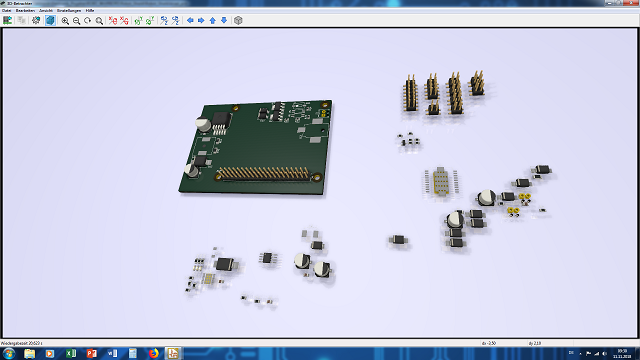
Task: Rotate Y clockwise with first green icon
Action: click(138, 20)
